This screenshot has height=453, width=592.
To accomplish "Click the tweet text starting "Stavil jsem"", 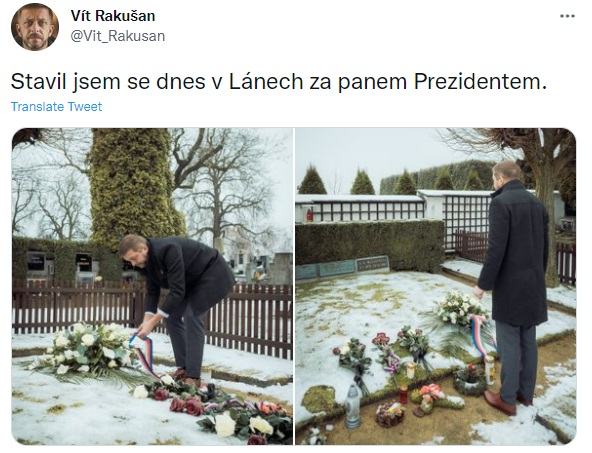I will (x=279, y=82).
